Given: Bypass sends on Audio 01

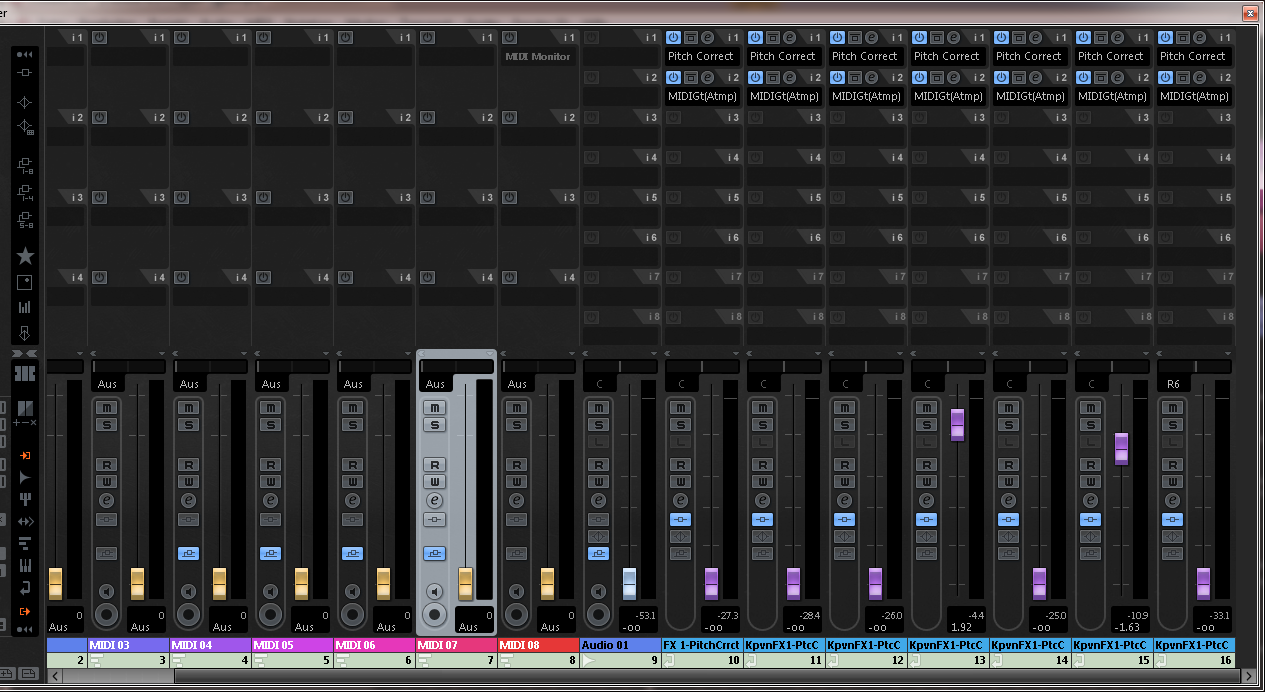Looking at the screenshot, I should [x=599, y=553].
